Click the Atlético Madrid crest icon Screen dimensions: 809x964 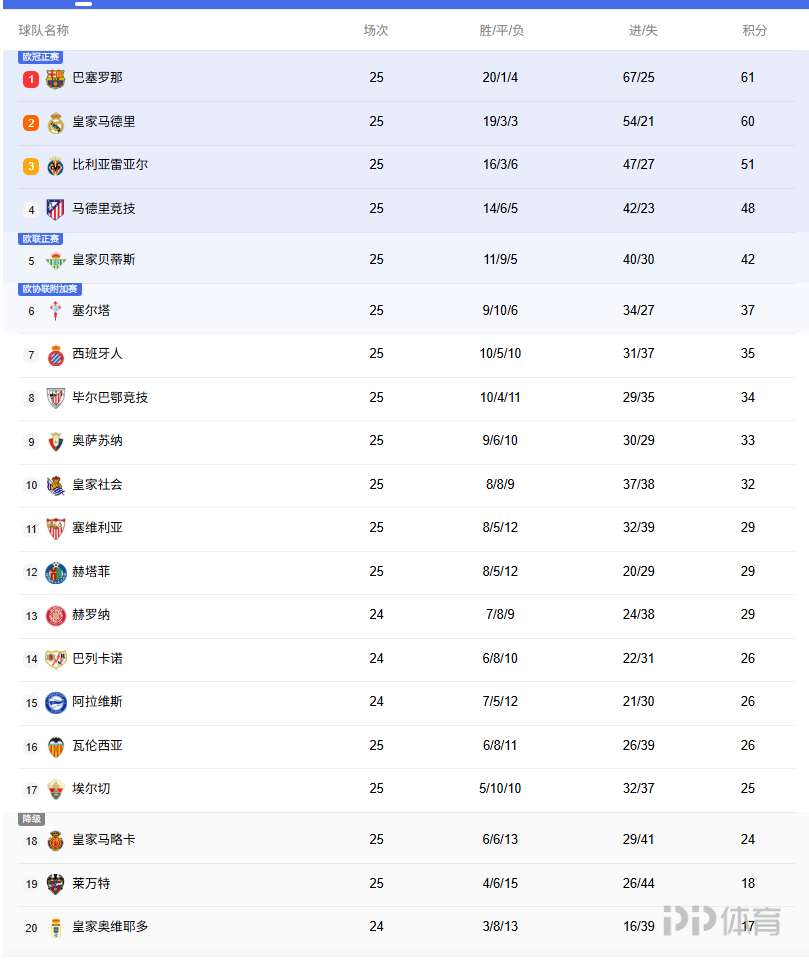56,210
